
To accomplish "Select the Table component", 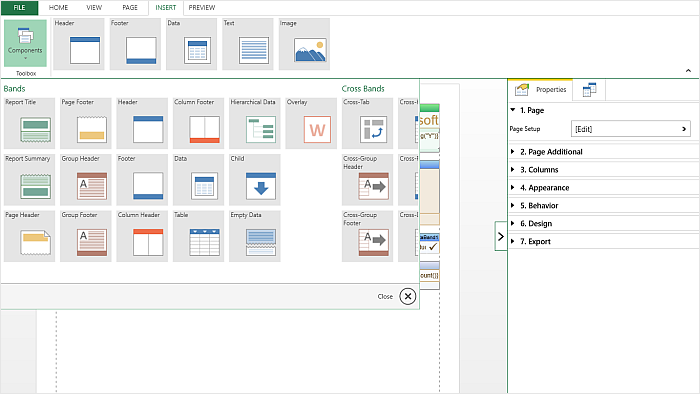I will [198, 236].
